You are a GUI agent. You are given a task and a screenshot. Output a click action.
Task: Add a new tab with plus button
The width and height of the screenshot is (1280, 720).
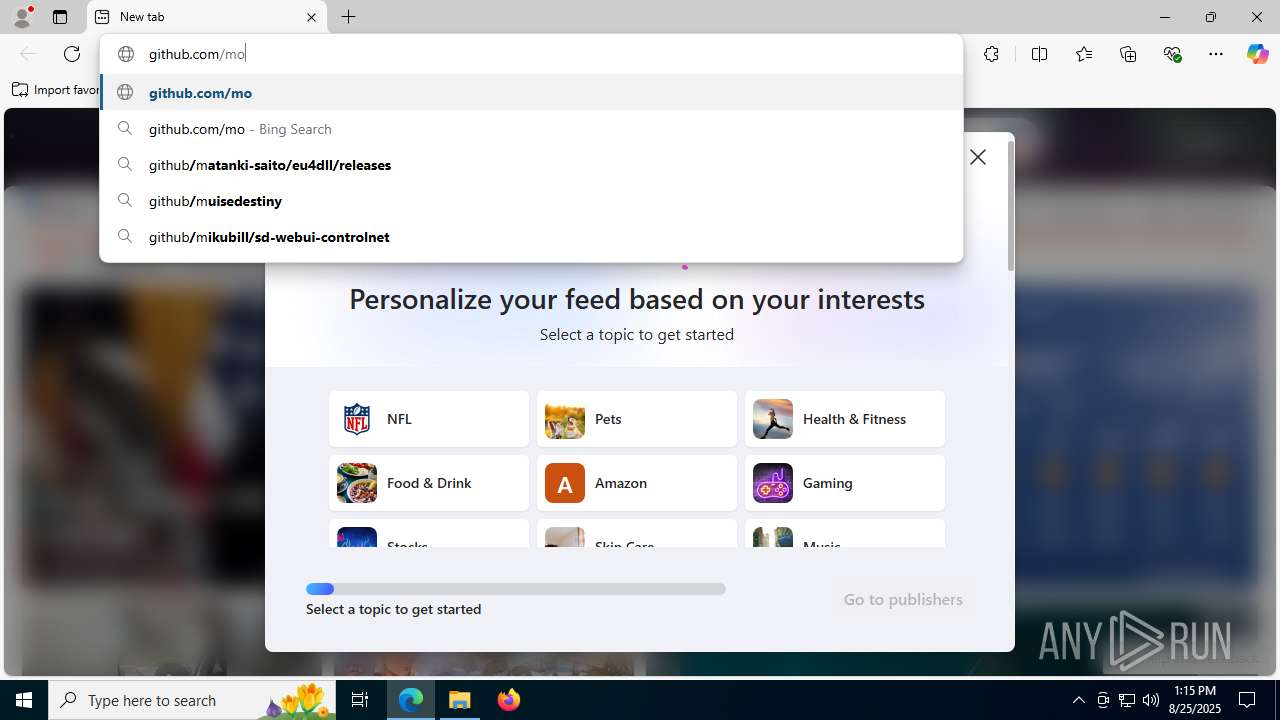348,17
